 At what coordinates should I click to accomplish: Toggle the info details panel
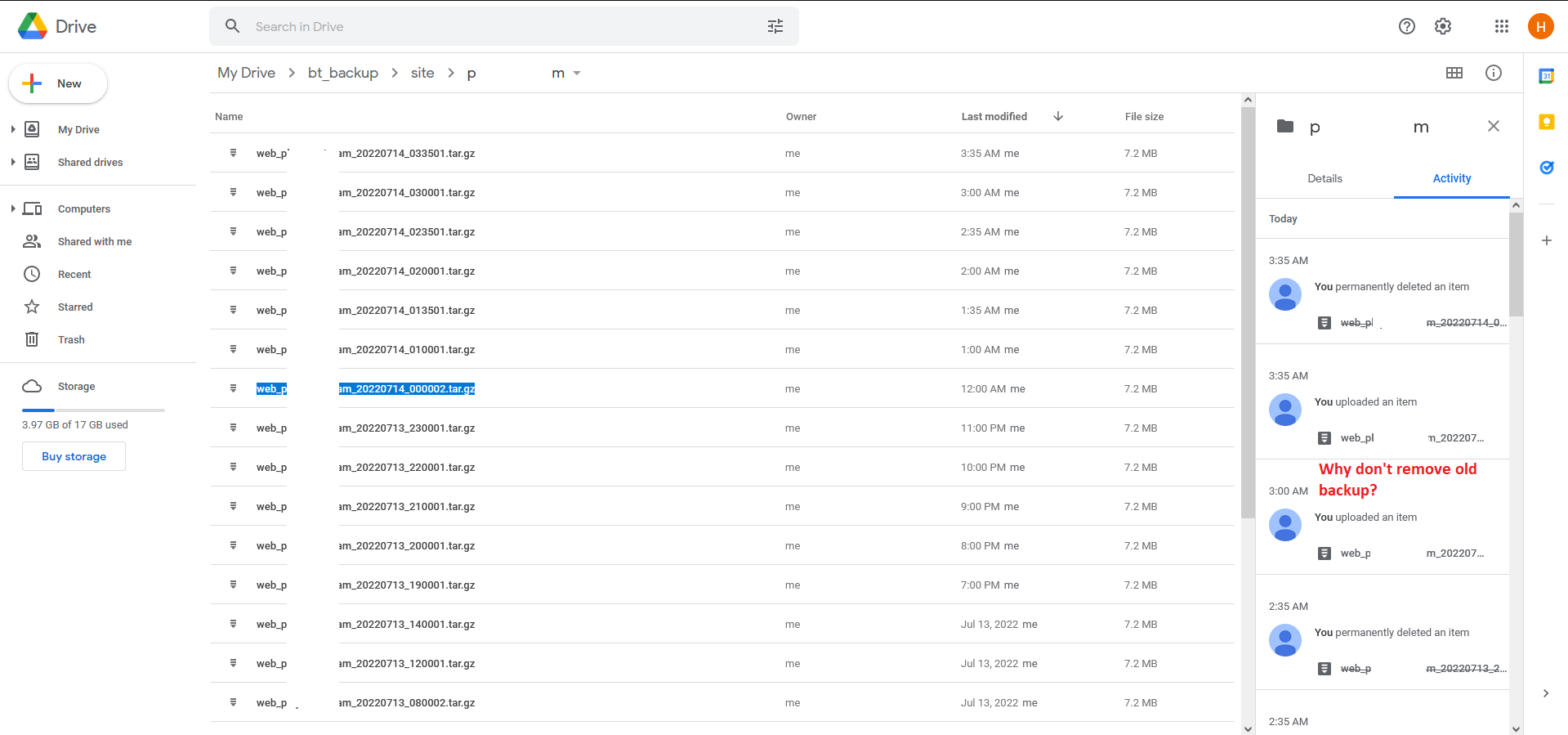pyautogui.click(x=1493, y=73)
